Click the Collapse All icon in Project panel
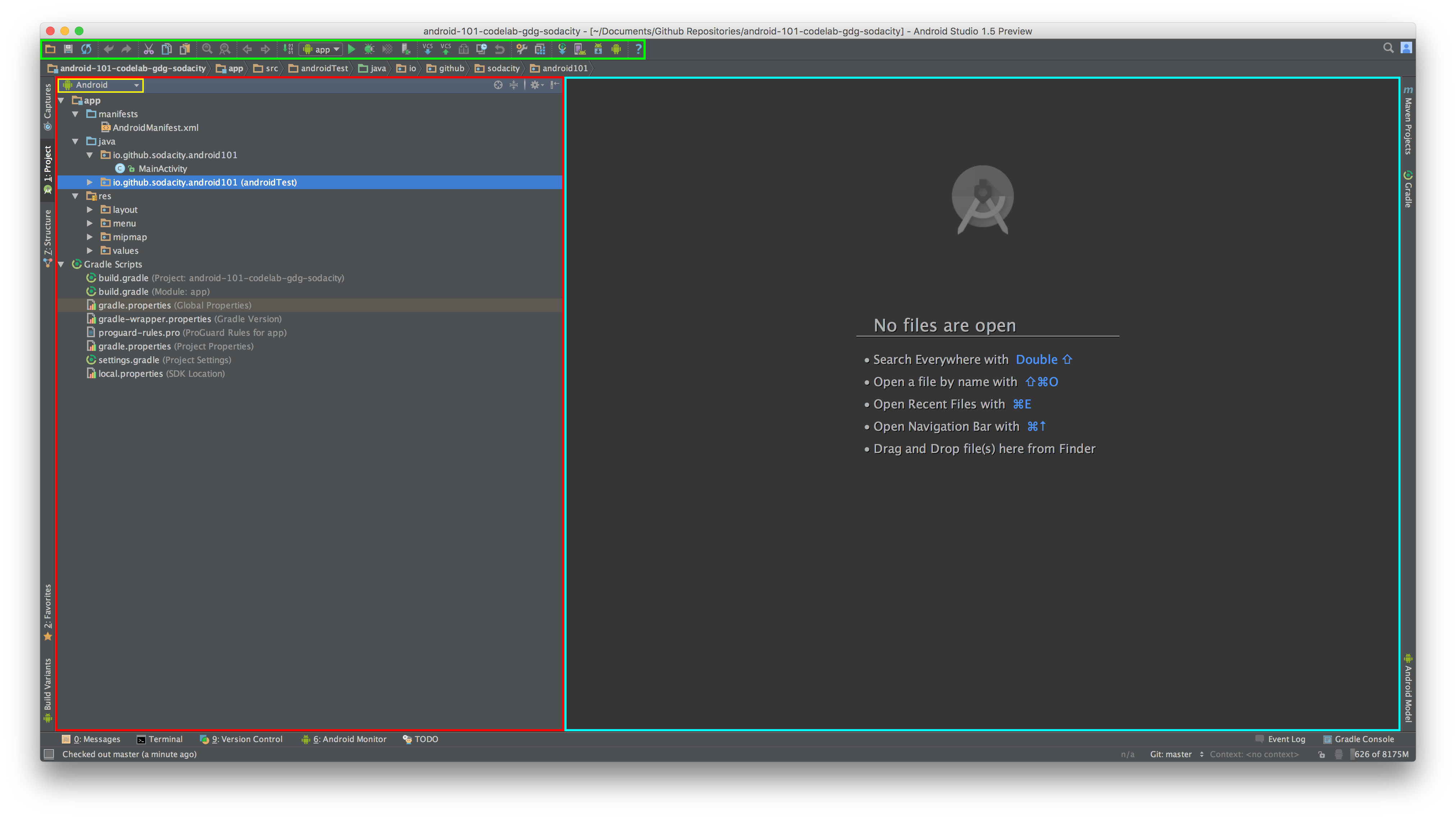 (x=514, y=85)
